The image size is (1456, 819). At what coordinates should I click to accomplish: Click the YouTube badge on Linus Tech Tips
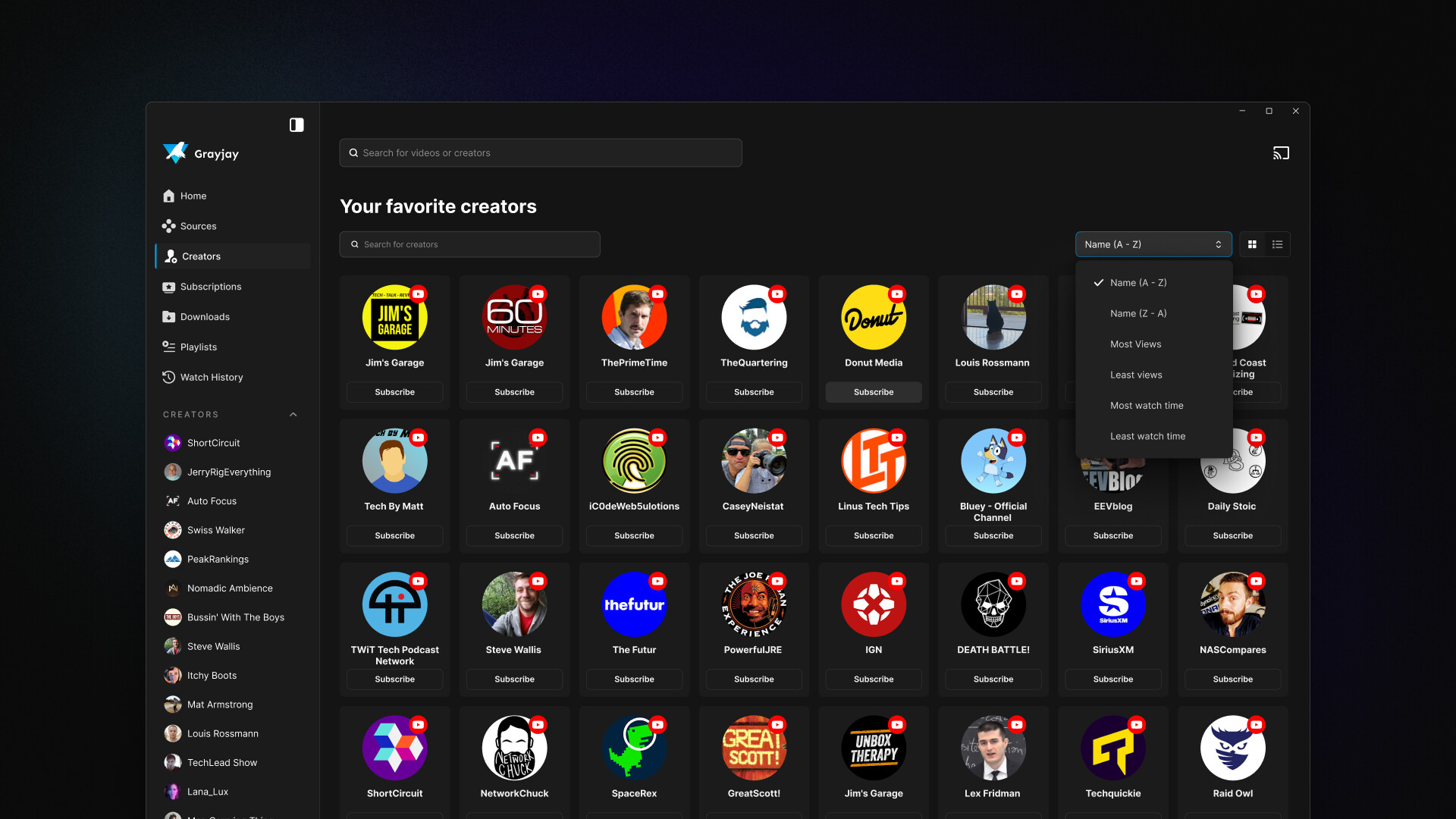click(898, 438)
